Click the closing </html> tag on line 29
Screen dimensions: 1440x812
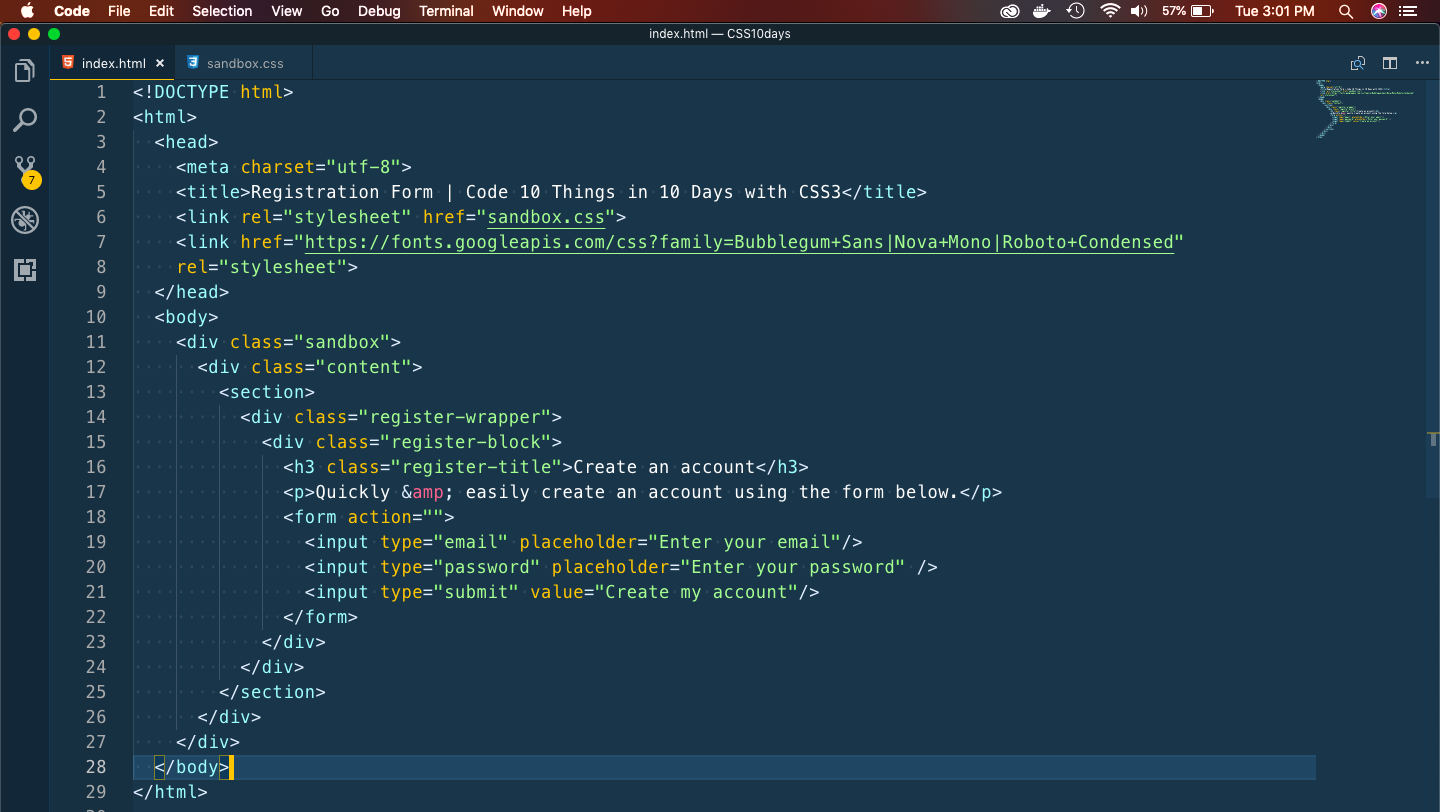(x=170, y=792)
